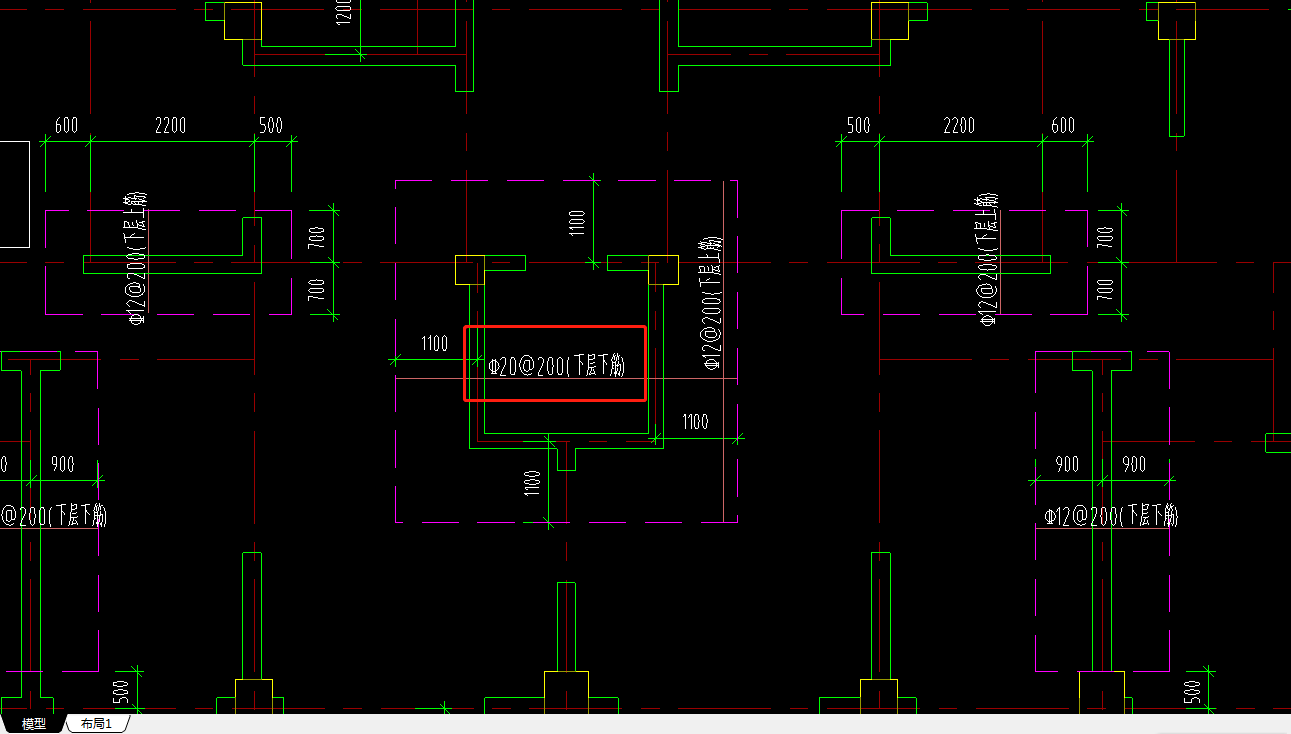
Task: Open the 布局1 layout tab
Action: click(x=96, y=724)
